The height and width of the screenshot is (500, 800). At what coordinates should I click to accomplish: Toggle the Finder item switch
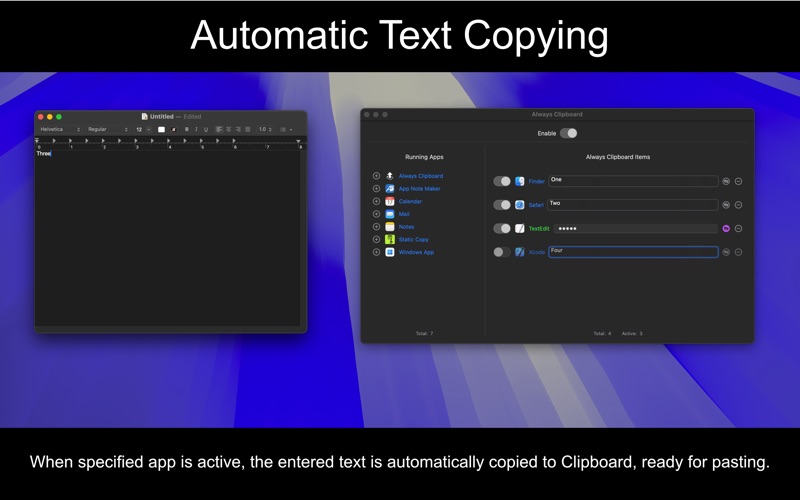pyautogui.click(x=502, y=181)
